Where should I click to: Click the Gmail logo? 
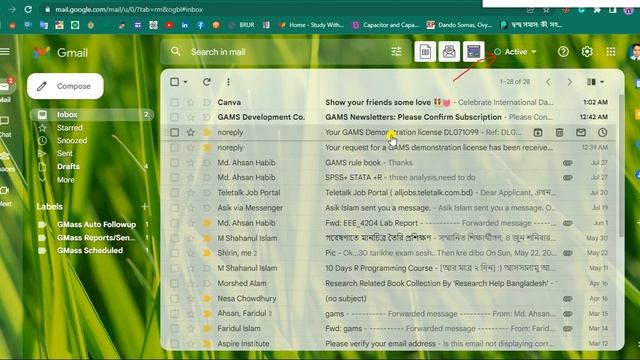(61, 53)
